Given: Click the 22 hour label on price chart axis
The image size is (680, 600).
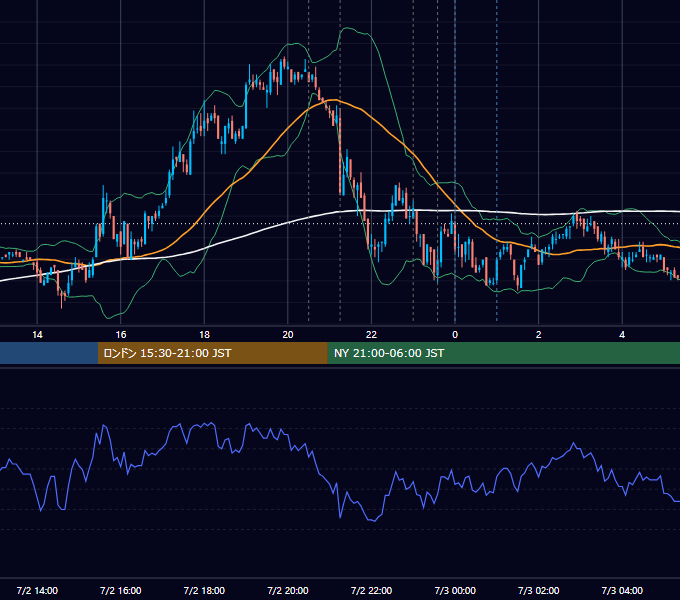Looking at the screenshot, I should tap(371, 335).
